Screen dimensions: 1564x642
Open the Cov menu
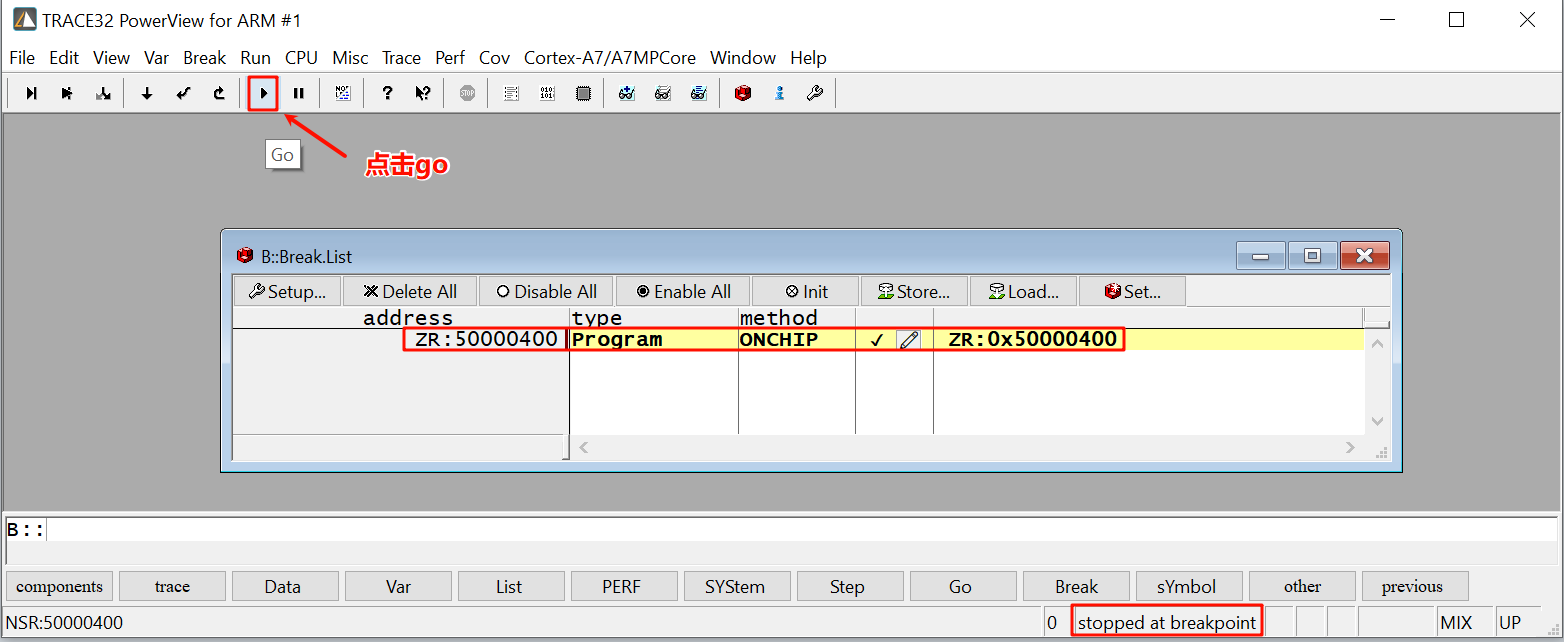(494, 58)
